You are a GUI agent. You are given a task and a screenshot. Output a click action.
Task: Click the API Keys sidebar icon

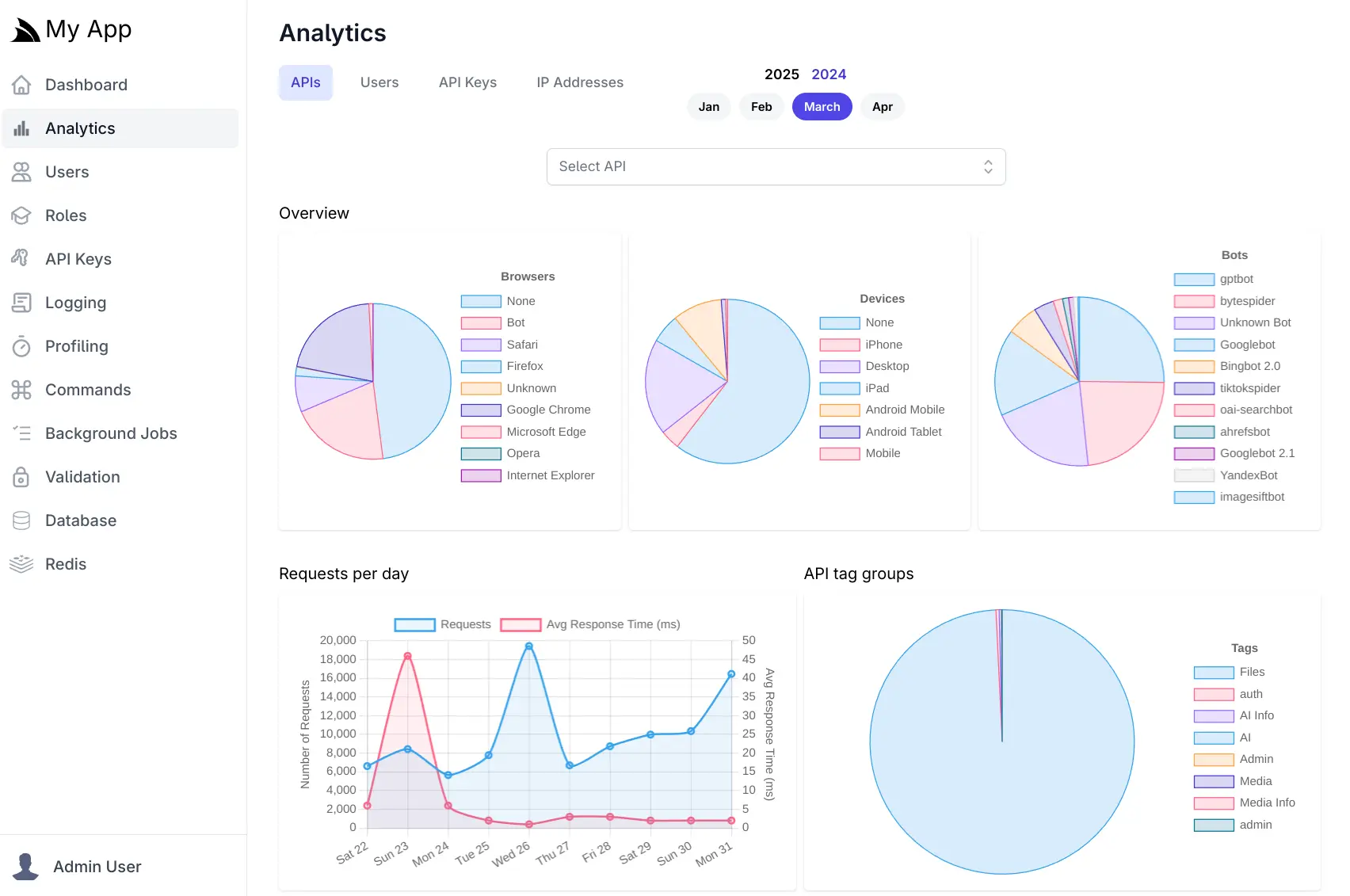21,258
